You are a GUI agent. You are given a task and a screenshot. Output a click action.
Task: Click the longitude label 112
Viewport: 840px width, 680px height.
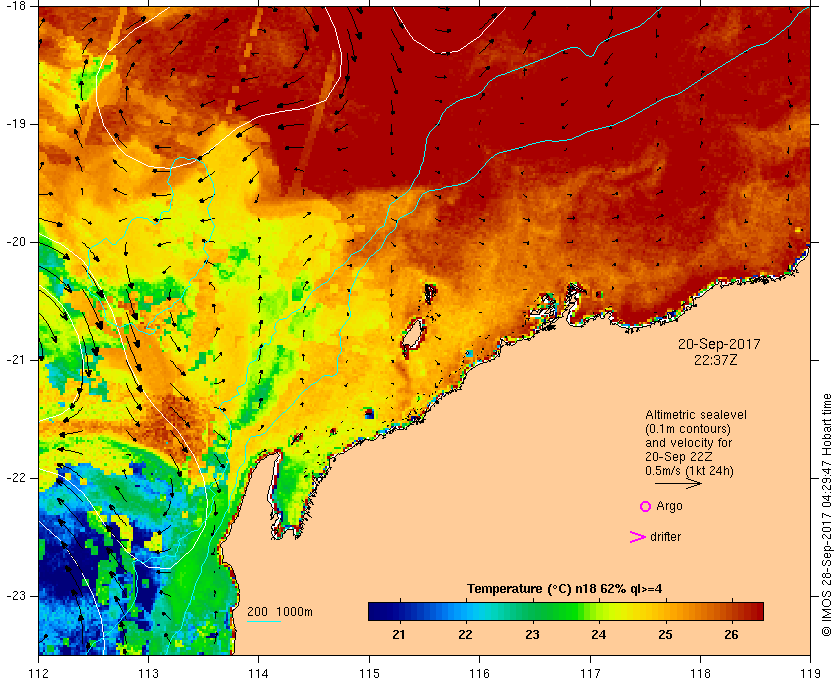[39, 672]
